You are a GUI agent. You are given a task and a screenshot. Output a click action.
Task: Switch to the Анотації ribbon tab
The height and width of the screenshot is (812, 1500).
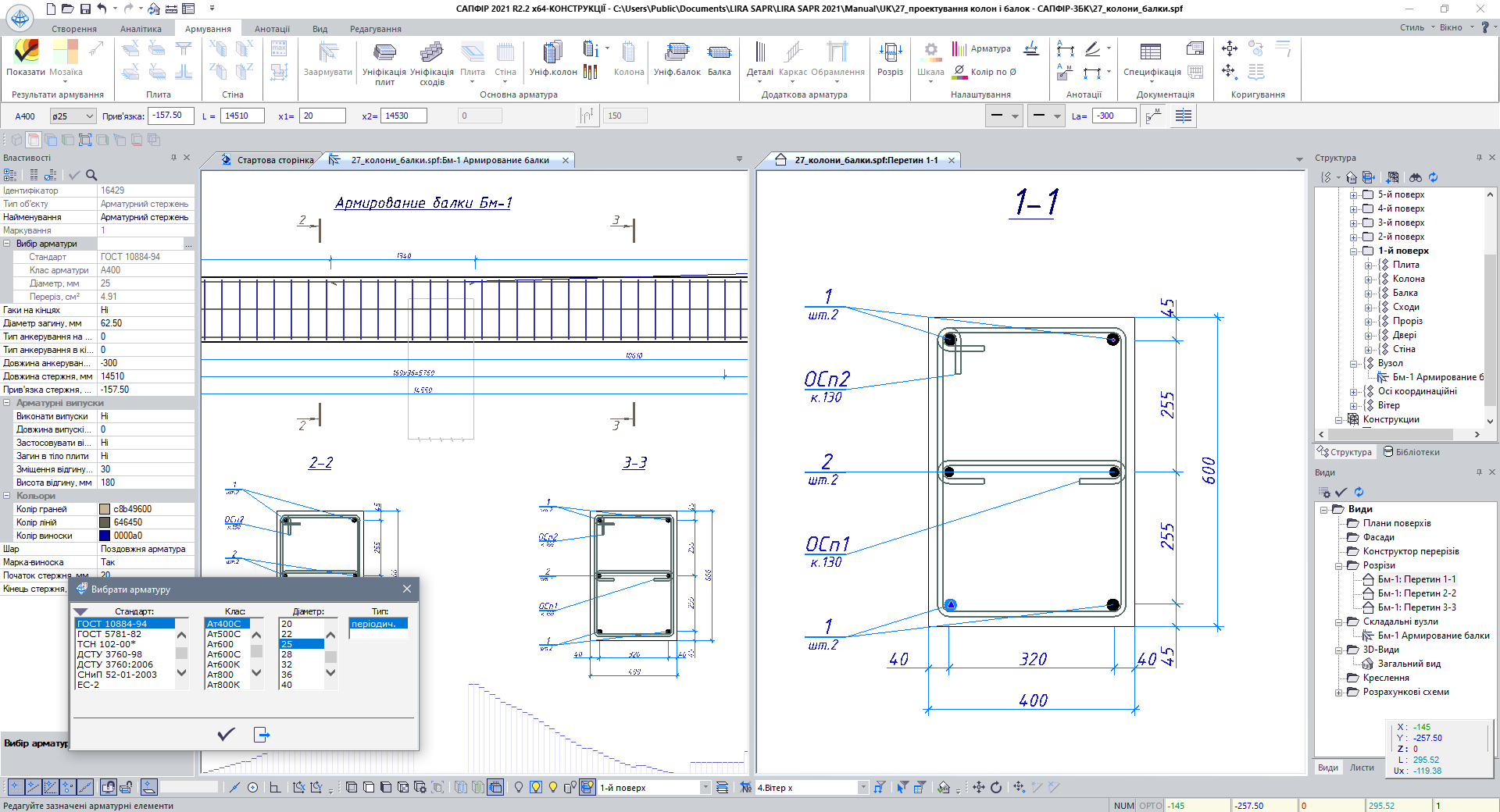tap(272, 29)
